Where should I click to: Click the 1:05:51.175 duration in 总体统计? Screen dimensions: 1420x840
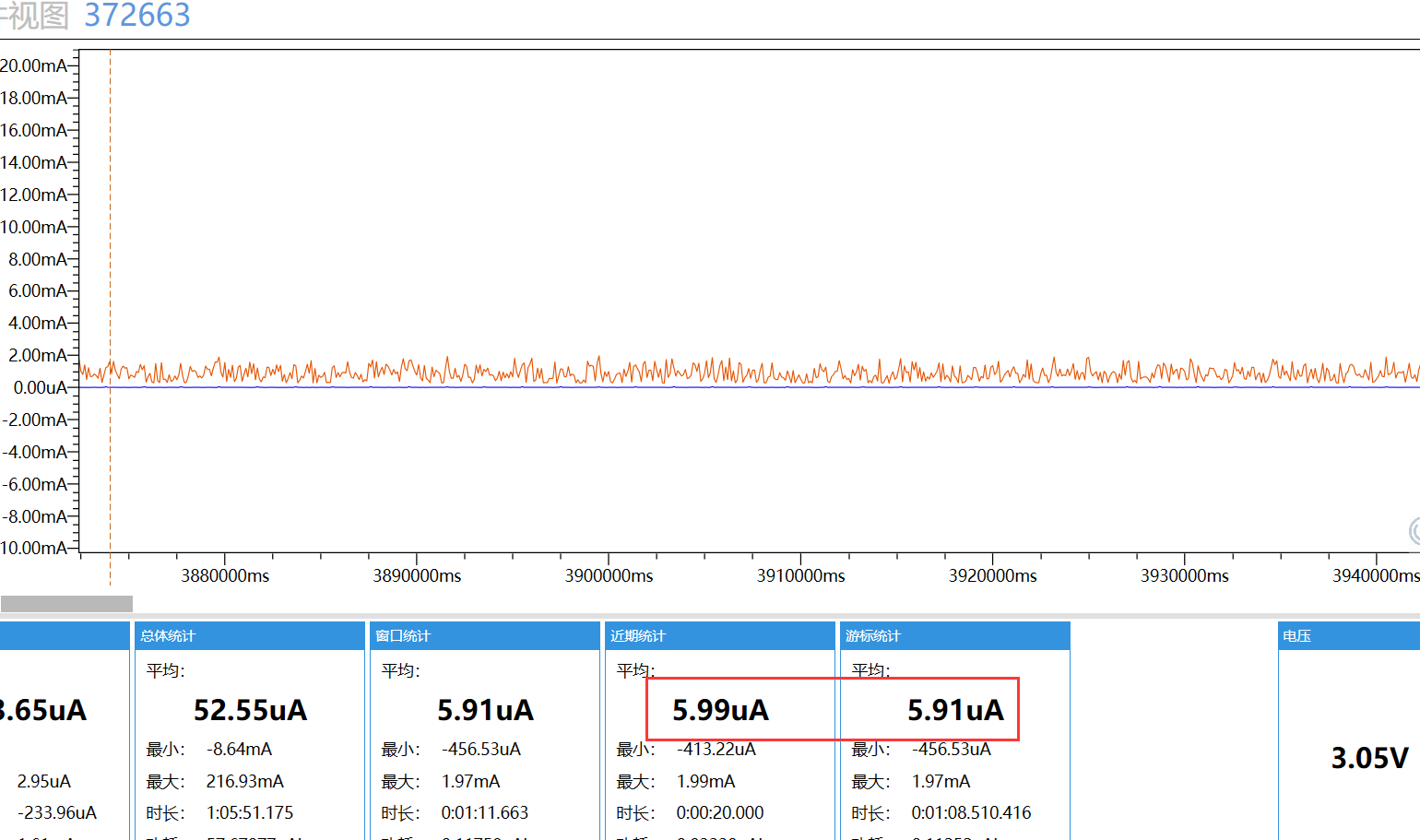click(250, 813)
